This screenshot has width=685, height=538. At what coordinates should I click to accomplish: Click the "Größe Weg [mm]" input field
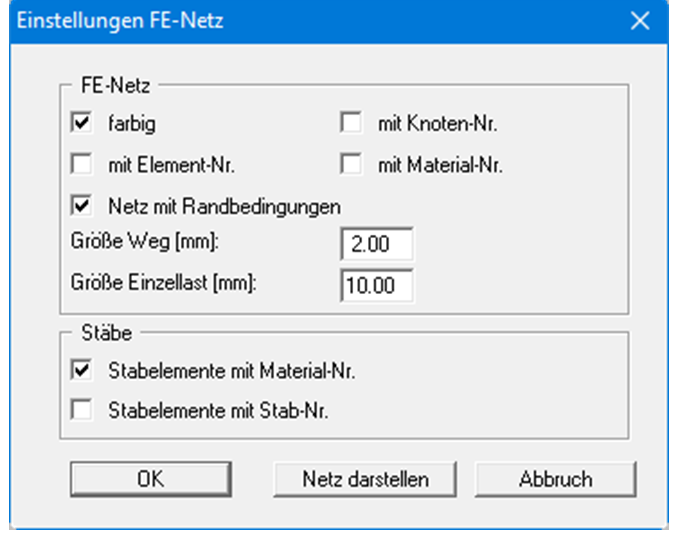pos(376,245)
